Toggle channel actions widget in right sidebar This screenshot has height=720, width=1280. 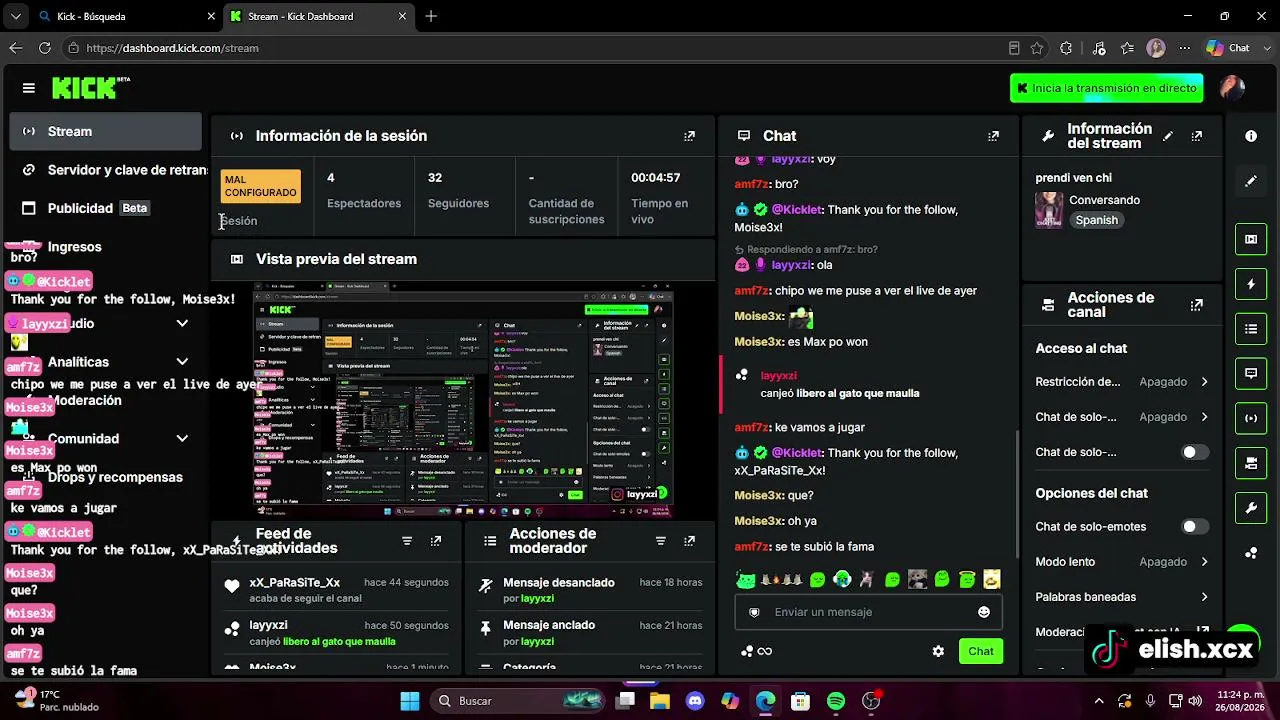(1251, 463)
